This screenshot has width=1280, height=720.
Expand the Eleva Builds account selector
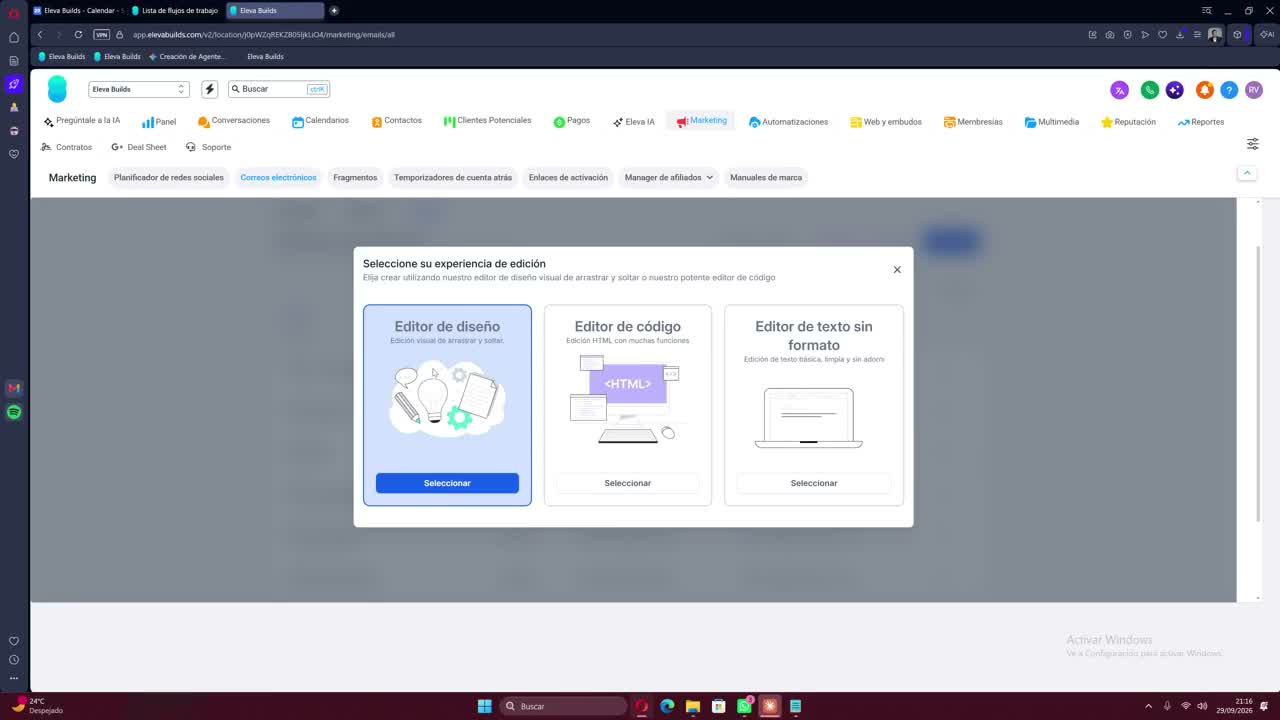[x=138, y=89]
